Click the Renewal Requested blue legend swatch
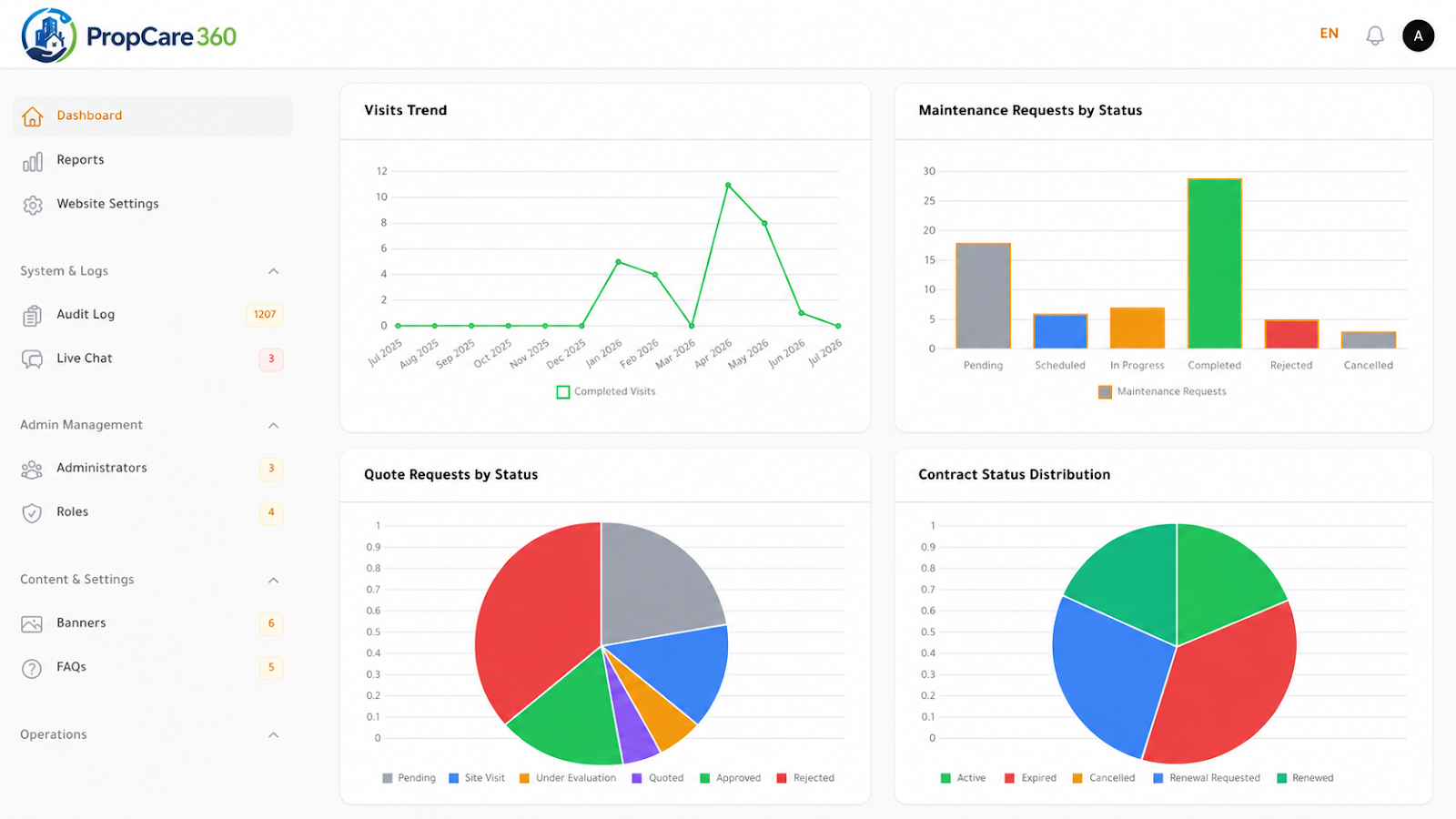1456x819 pixels. (1158, 778)
